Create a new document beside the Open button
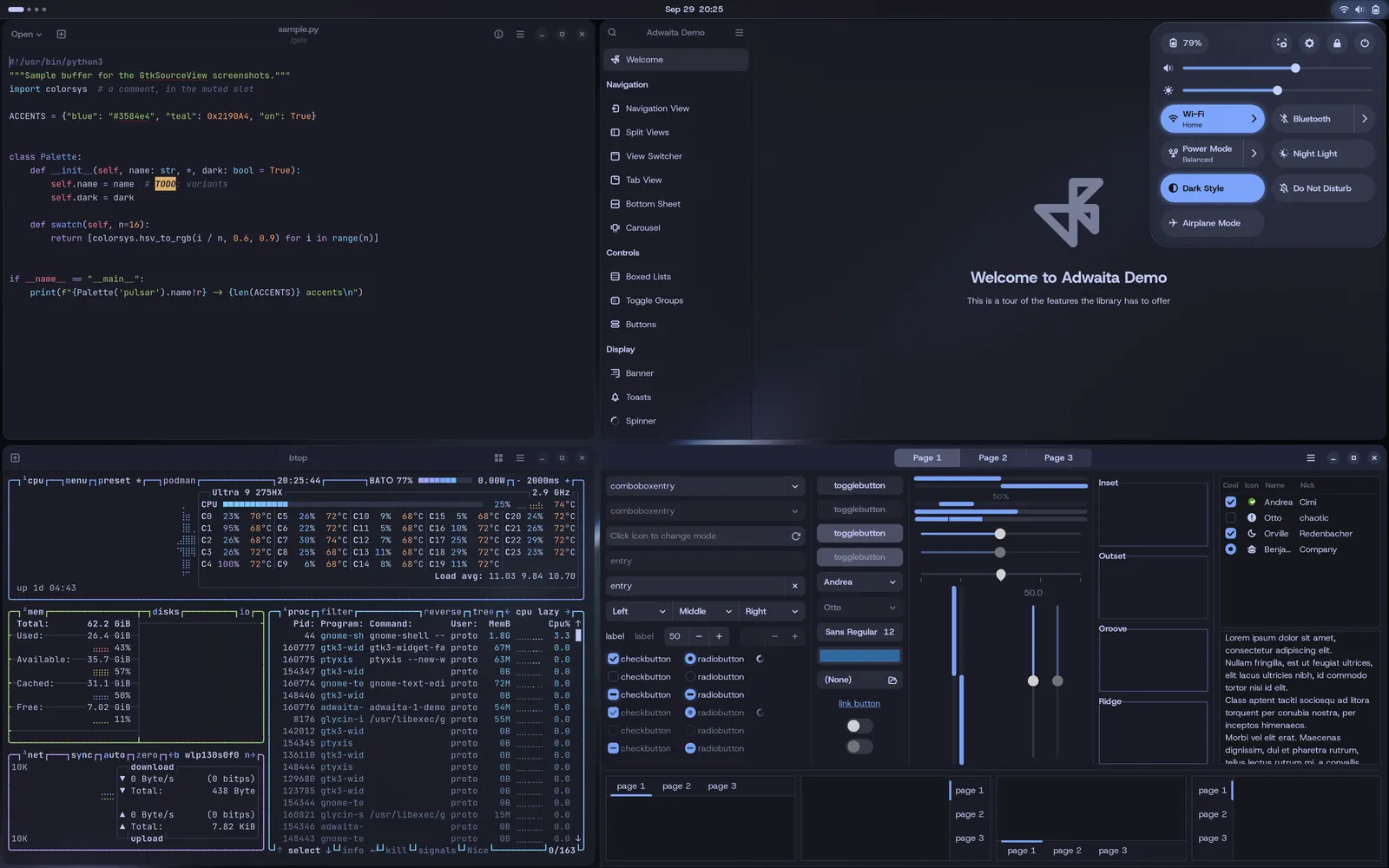The height and width of the screenshot is (868, 1389). click(x=61, y=34)
